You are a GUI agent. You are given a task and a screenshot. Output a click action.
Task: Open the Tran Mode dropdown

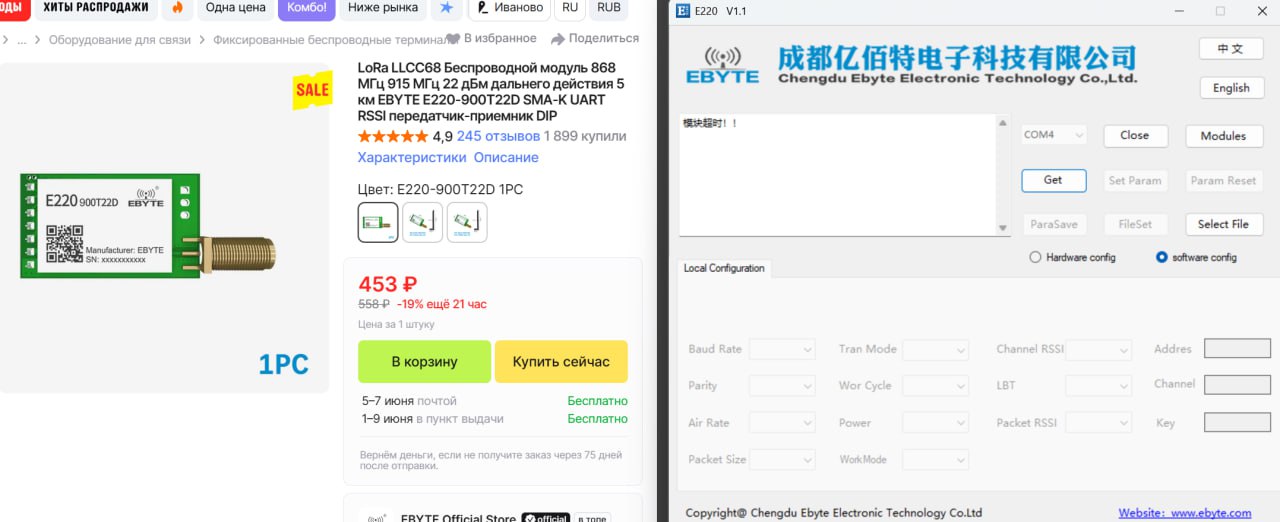(x=935, y=349)
